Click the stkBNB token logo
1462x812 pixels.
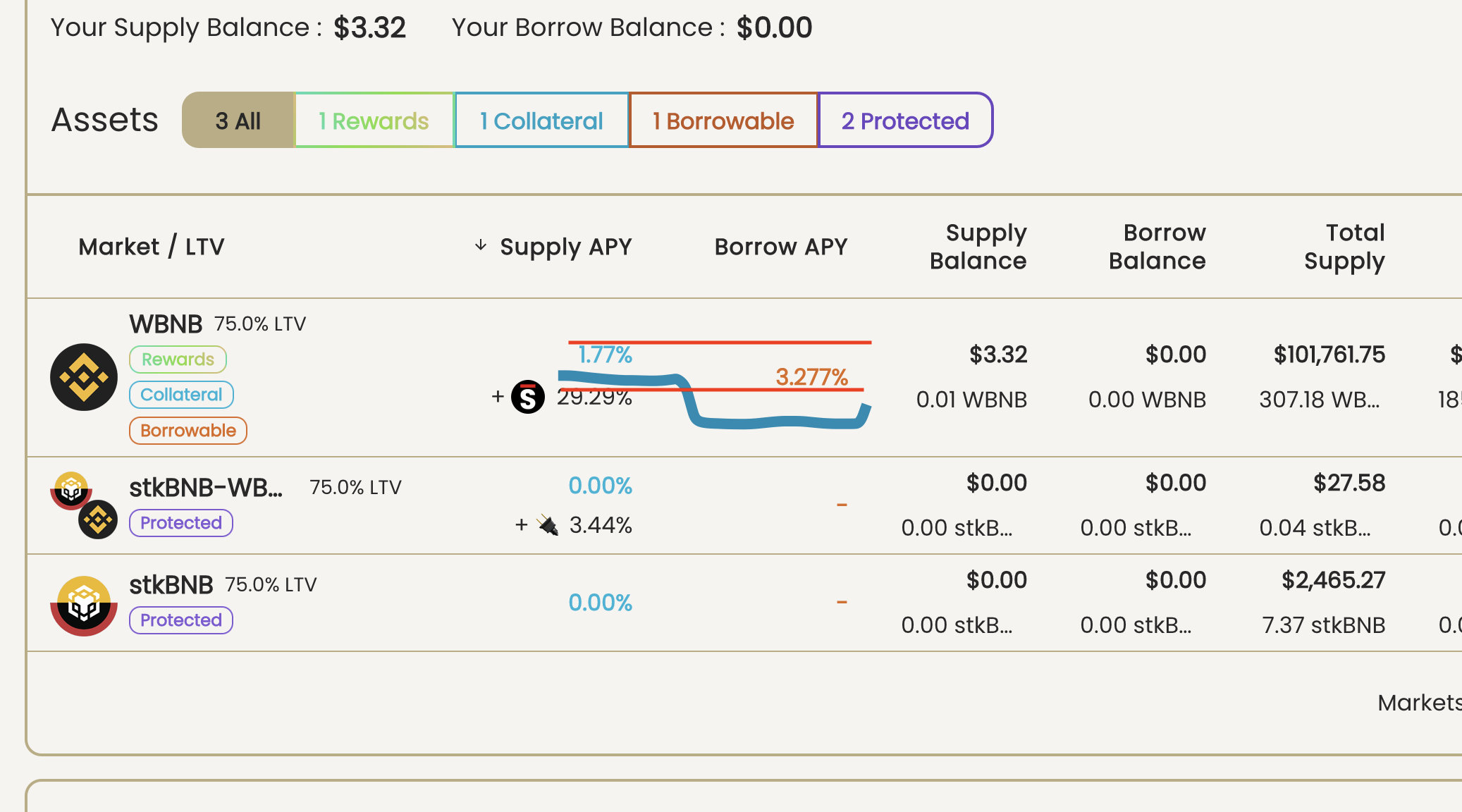[83, 603]
